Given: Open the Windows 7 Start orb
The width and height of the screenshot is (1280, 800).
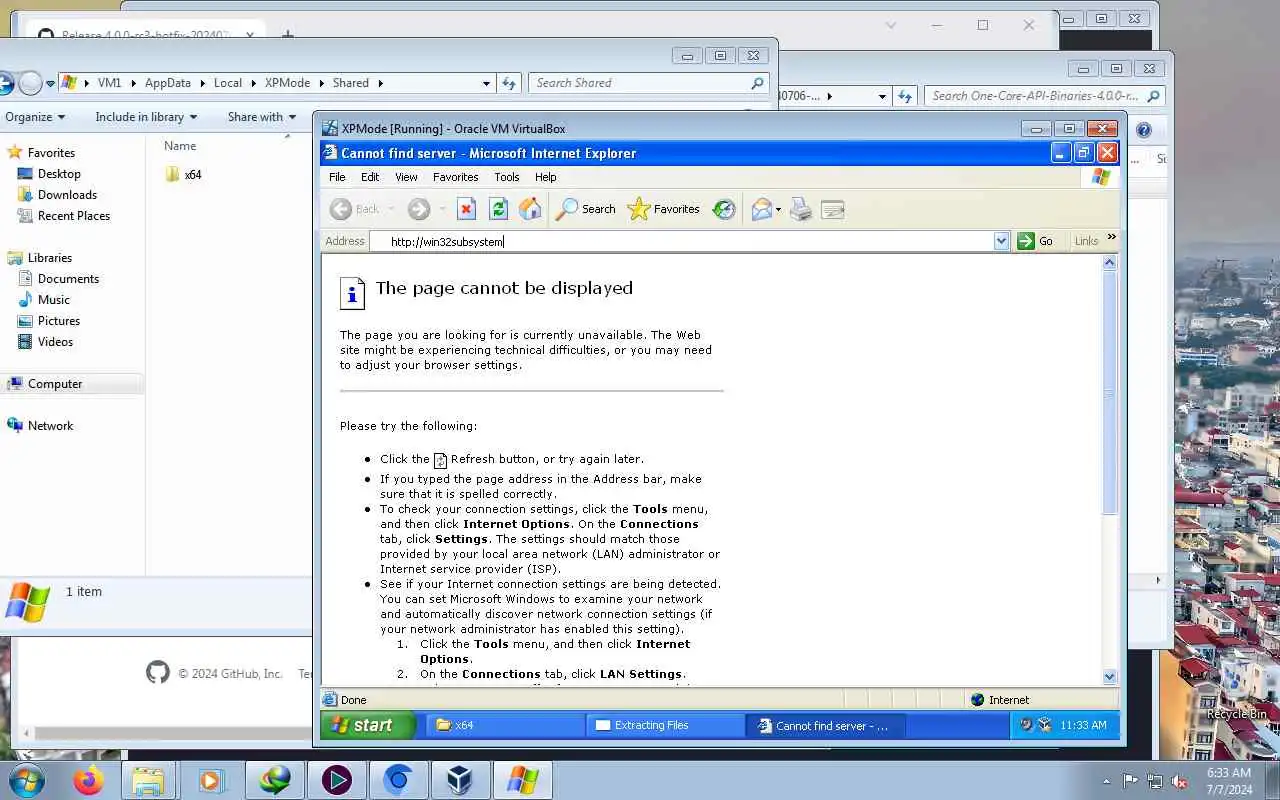Looking at the screenshot, I should click(x=25, y=780).
